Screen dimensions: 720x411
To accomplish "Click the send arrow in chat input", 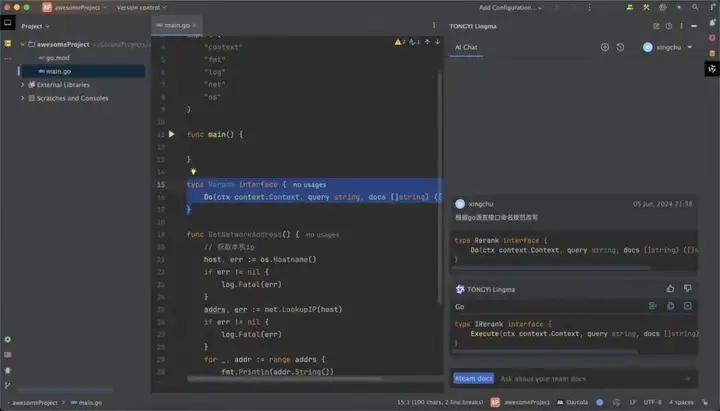I will 688,379.
